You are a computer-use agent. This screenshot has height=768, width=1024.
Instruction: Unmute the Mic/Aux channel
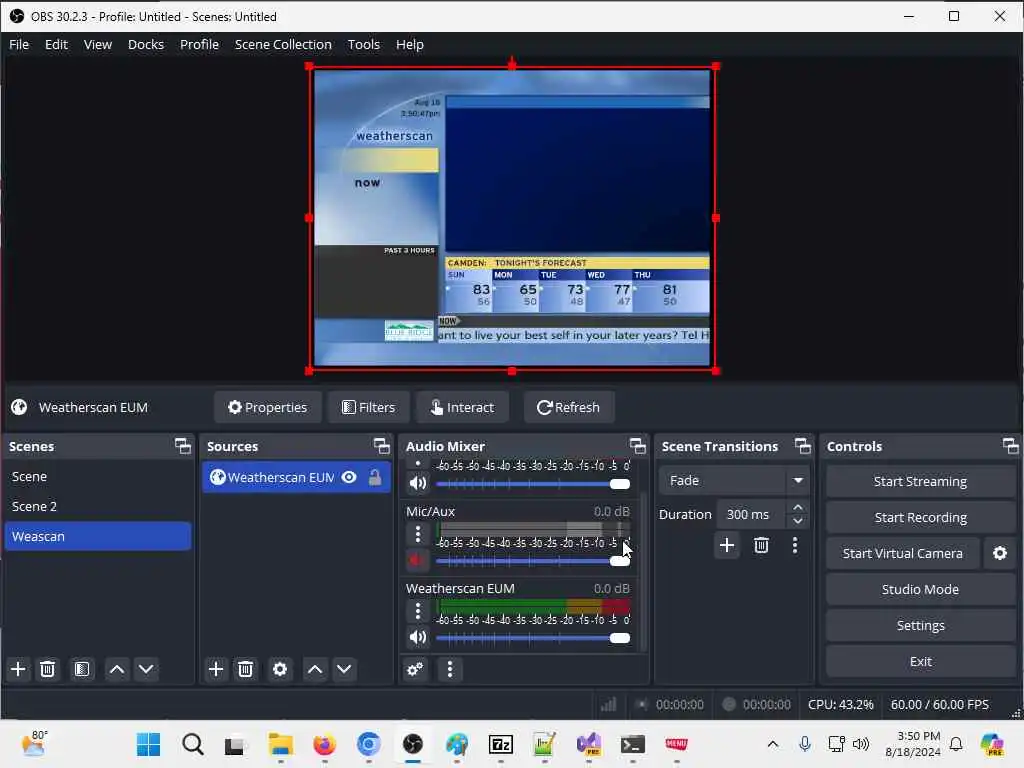417,560
